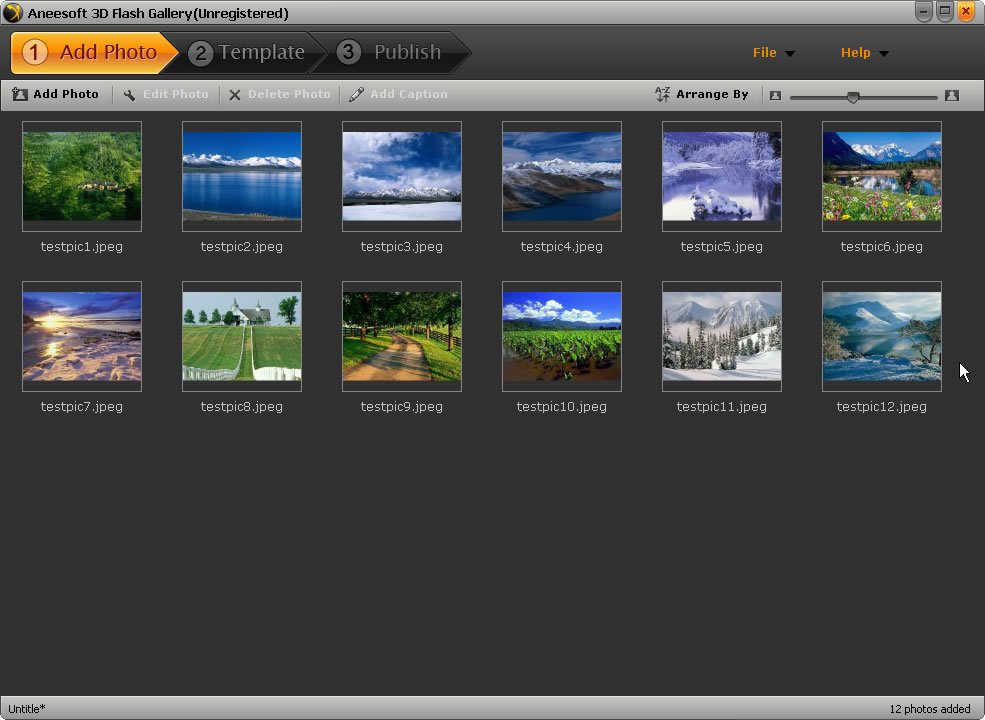985x720 pixels.
Task: Click the Delete Photo X icon
Action: [x=235, y=95]
